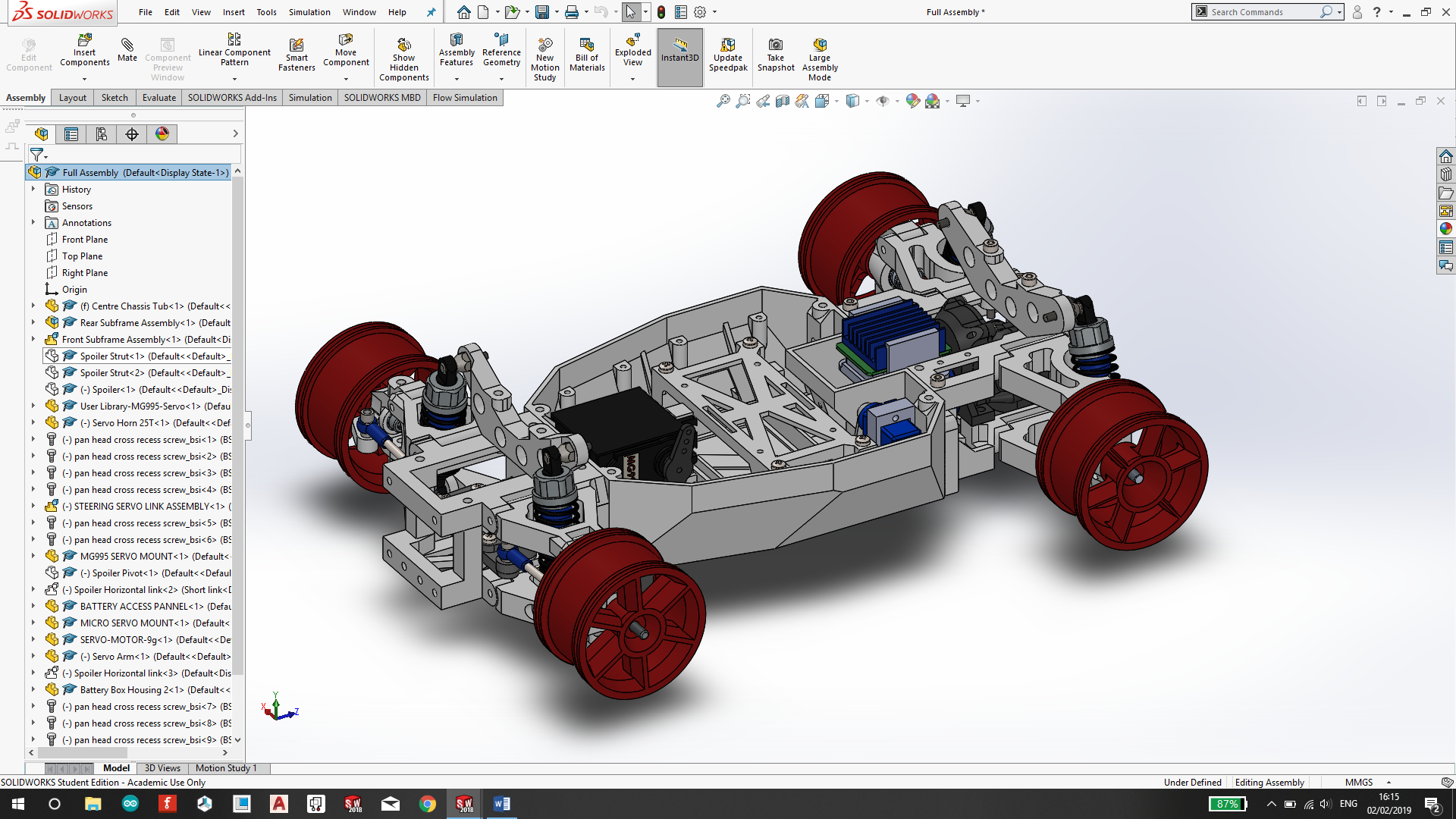Image resolution: width=1456 pixels, height=819 pixels.
Task: Open the Simulation menu
Action: tap(309, 11)
